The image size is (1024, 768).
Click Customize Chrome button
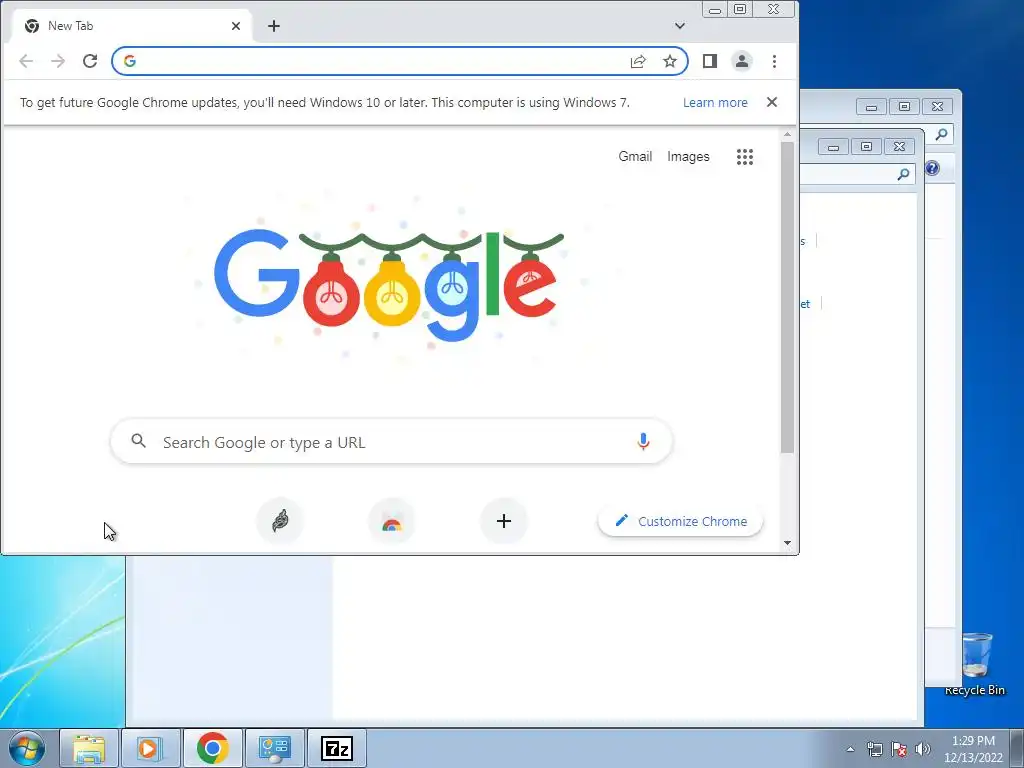680,521
